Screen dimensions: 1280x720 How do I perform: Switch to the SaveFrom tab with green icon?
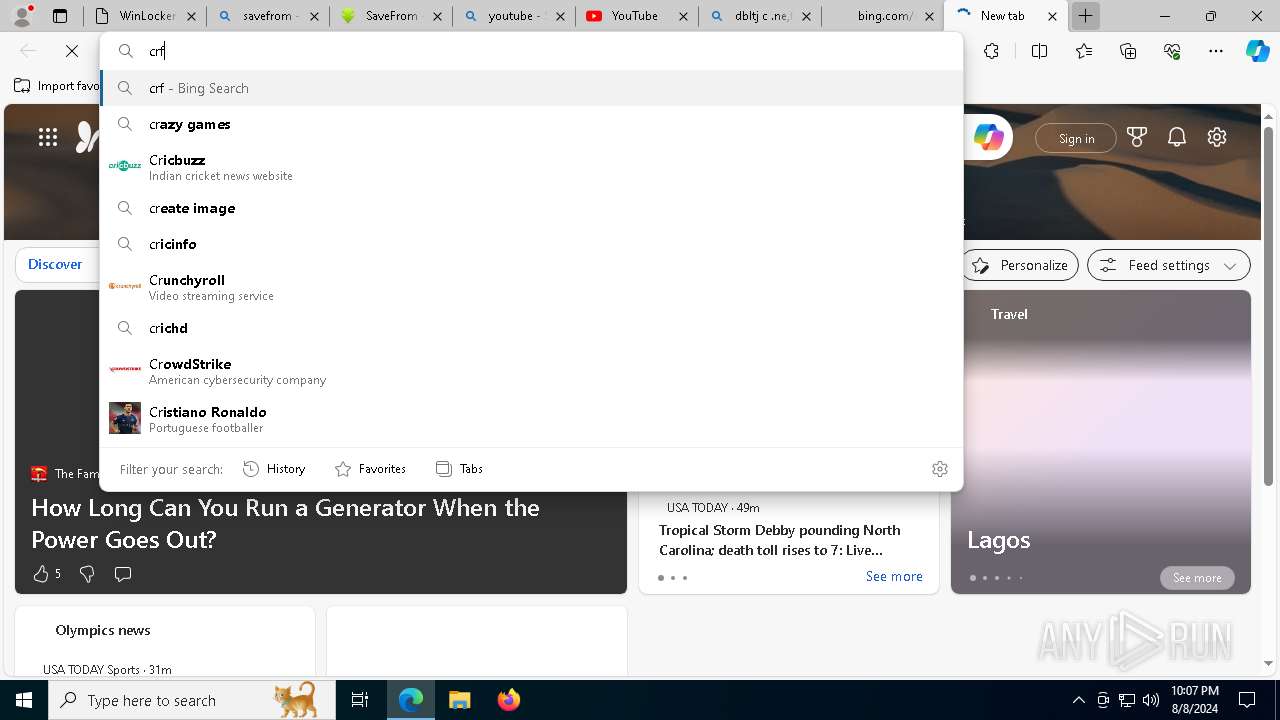coord(391,16)
